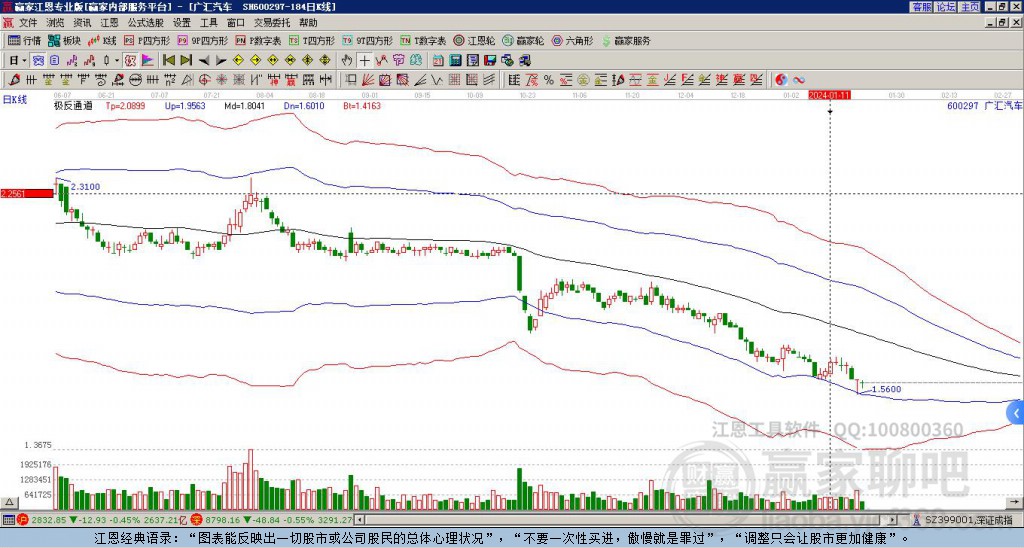1024x548 pixels.
Task: Open the 板块 sector view
Action: [x=64, y=40]
